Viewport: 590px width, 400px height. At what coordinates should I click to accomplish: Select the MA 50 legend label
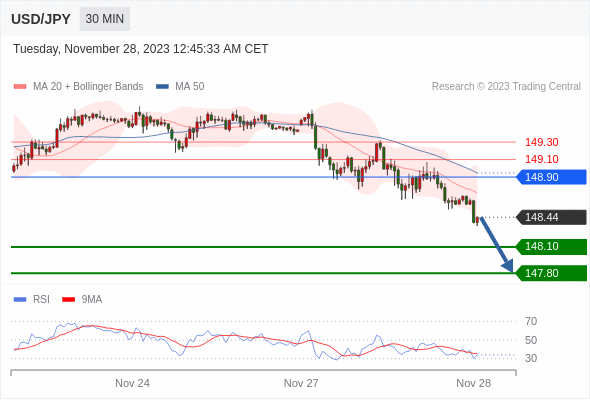click(x=190, y=87)
